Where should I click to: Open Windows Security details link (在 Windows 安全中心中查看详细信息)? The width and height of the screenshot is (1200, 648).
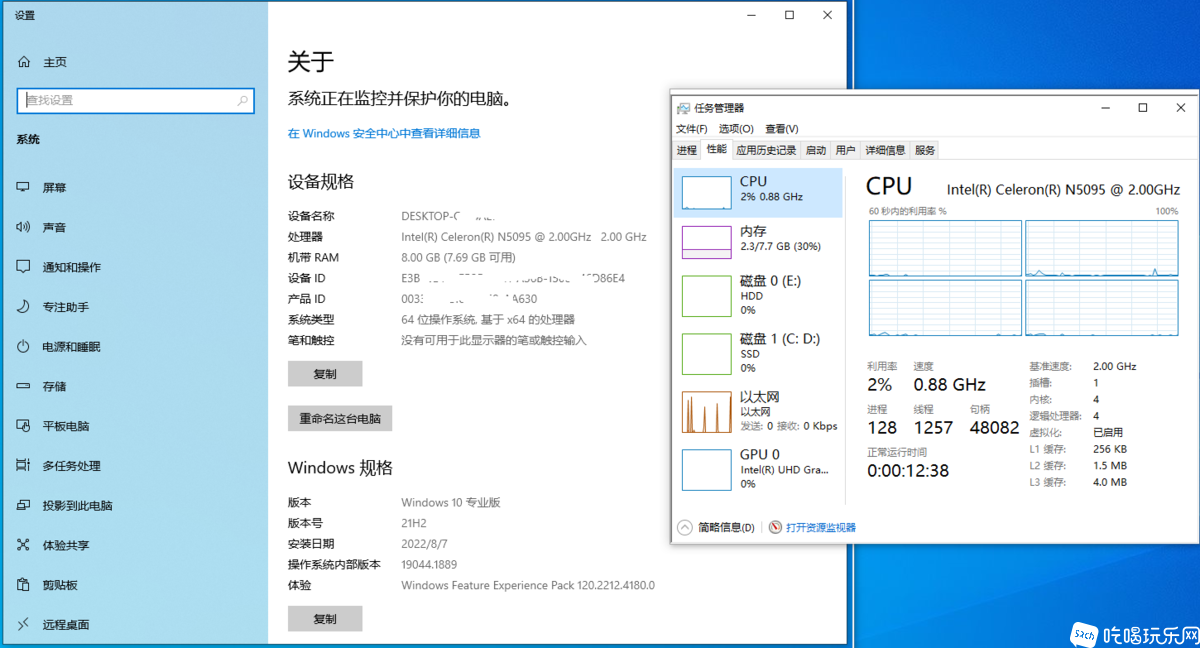[x=384, y=133]
